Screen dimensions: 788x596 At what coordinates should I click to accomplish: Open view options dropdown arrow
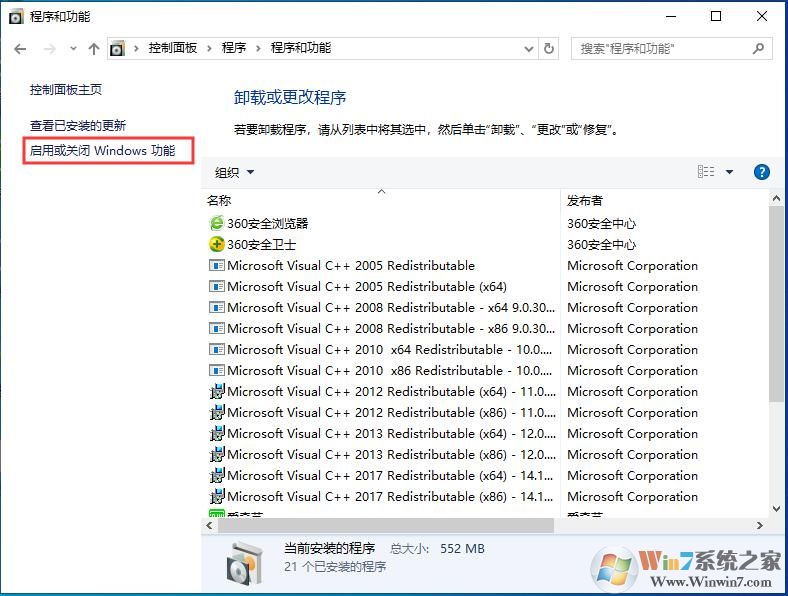point(729,172)
